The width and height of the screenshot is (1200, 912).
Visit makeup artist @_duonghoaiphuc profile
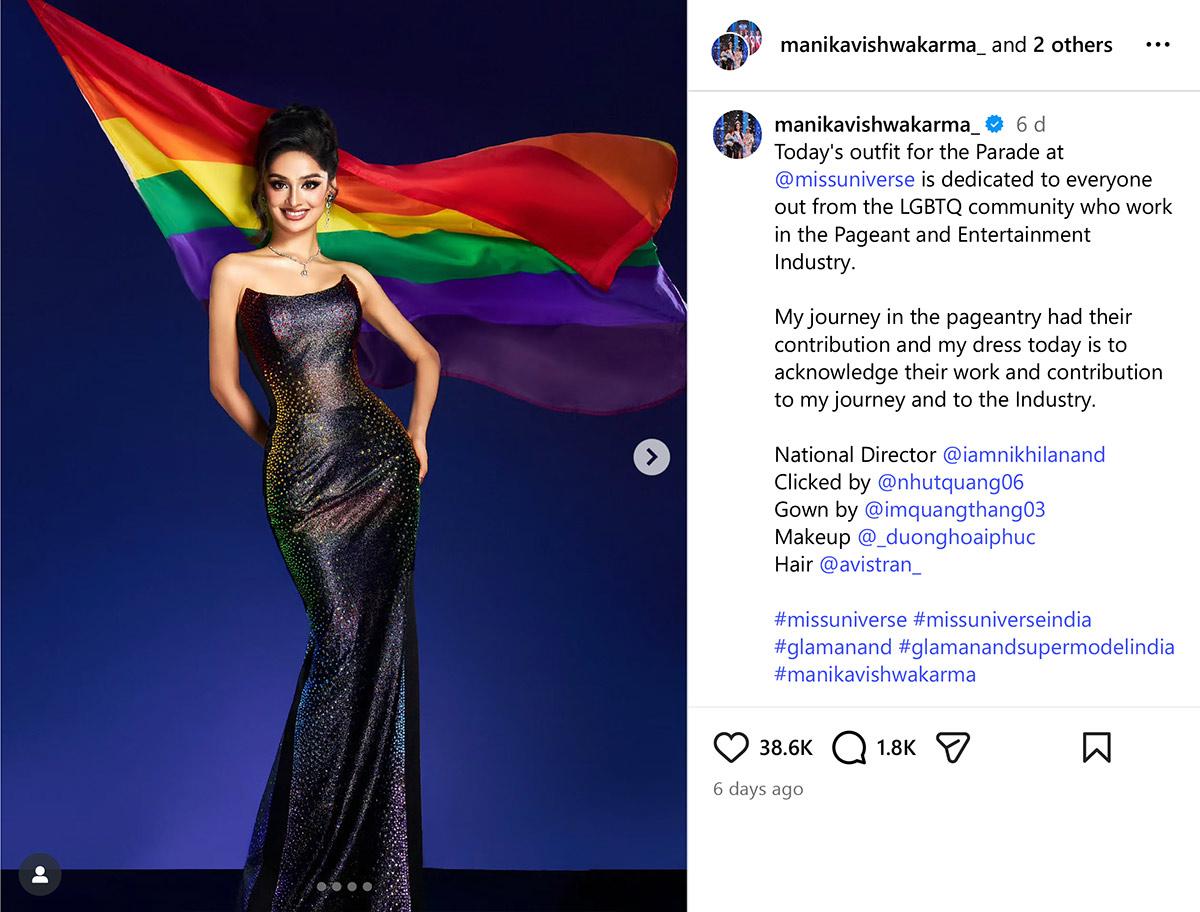(947, 537)
